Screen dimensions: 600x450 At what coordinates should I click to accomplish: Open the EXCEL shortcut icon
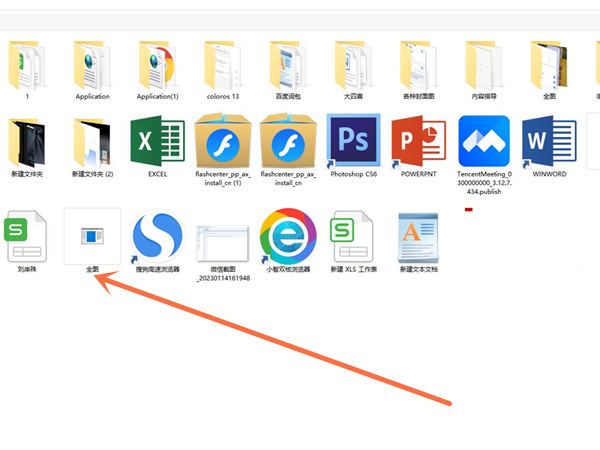(x=157, y=141)
